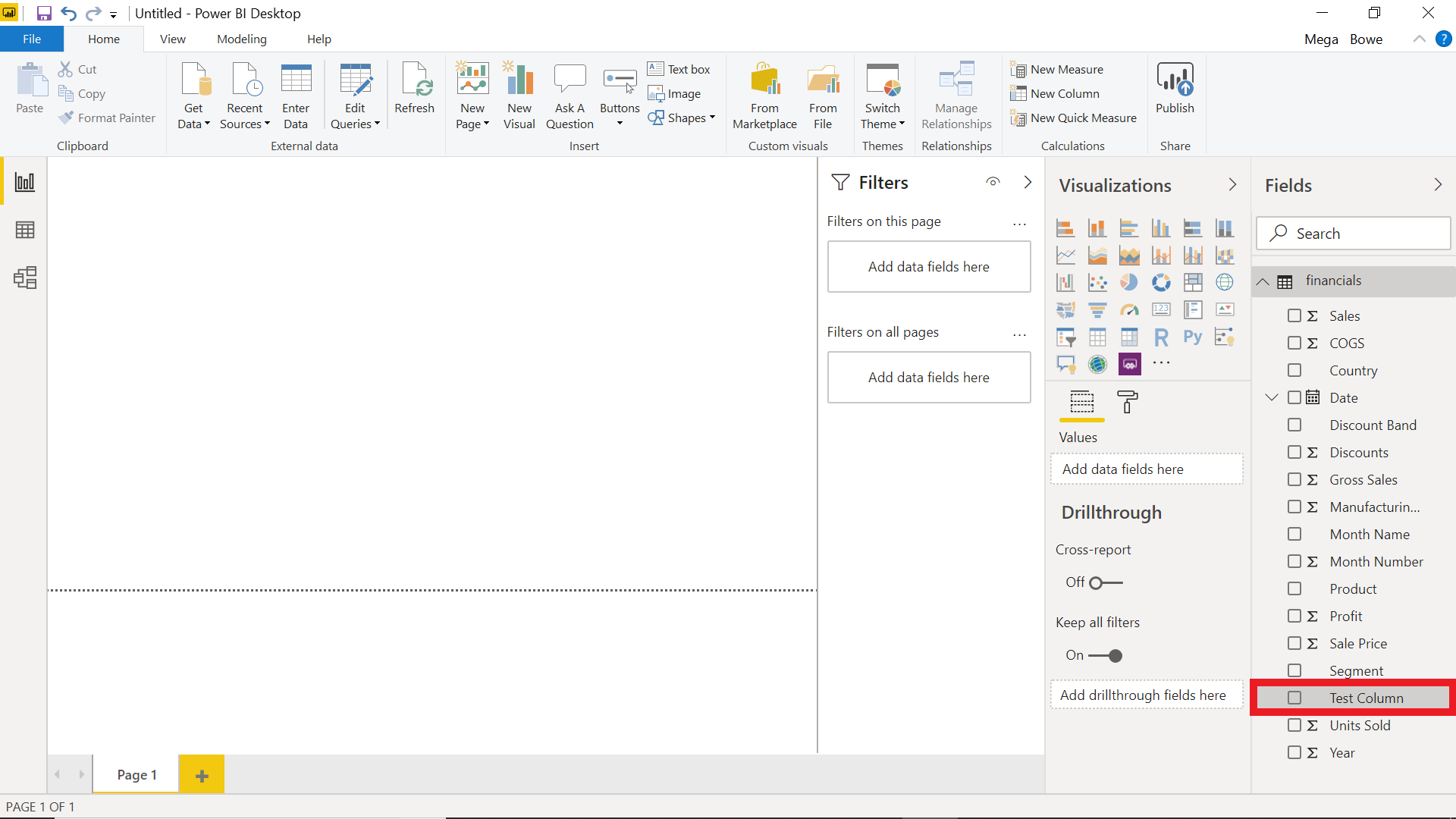Open Switch Theme dropdown
The image size is (1456, 819).
click(883, 96)
